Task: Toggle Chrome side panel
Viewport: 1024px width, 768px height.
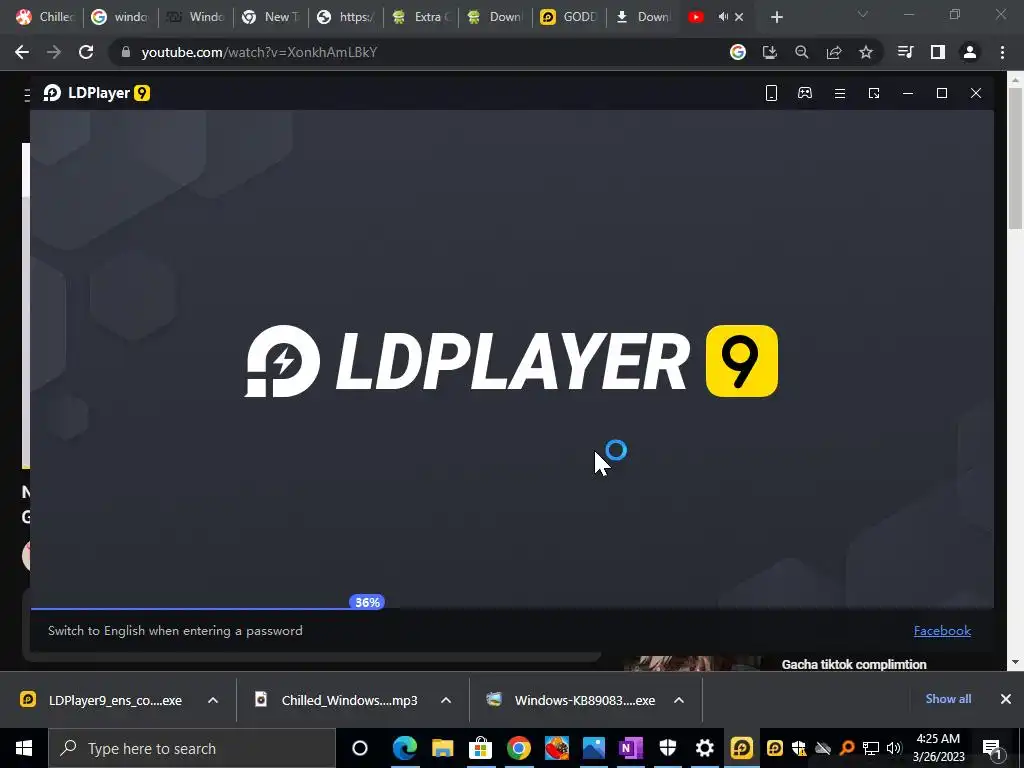Action: [x=938, y=52]
